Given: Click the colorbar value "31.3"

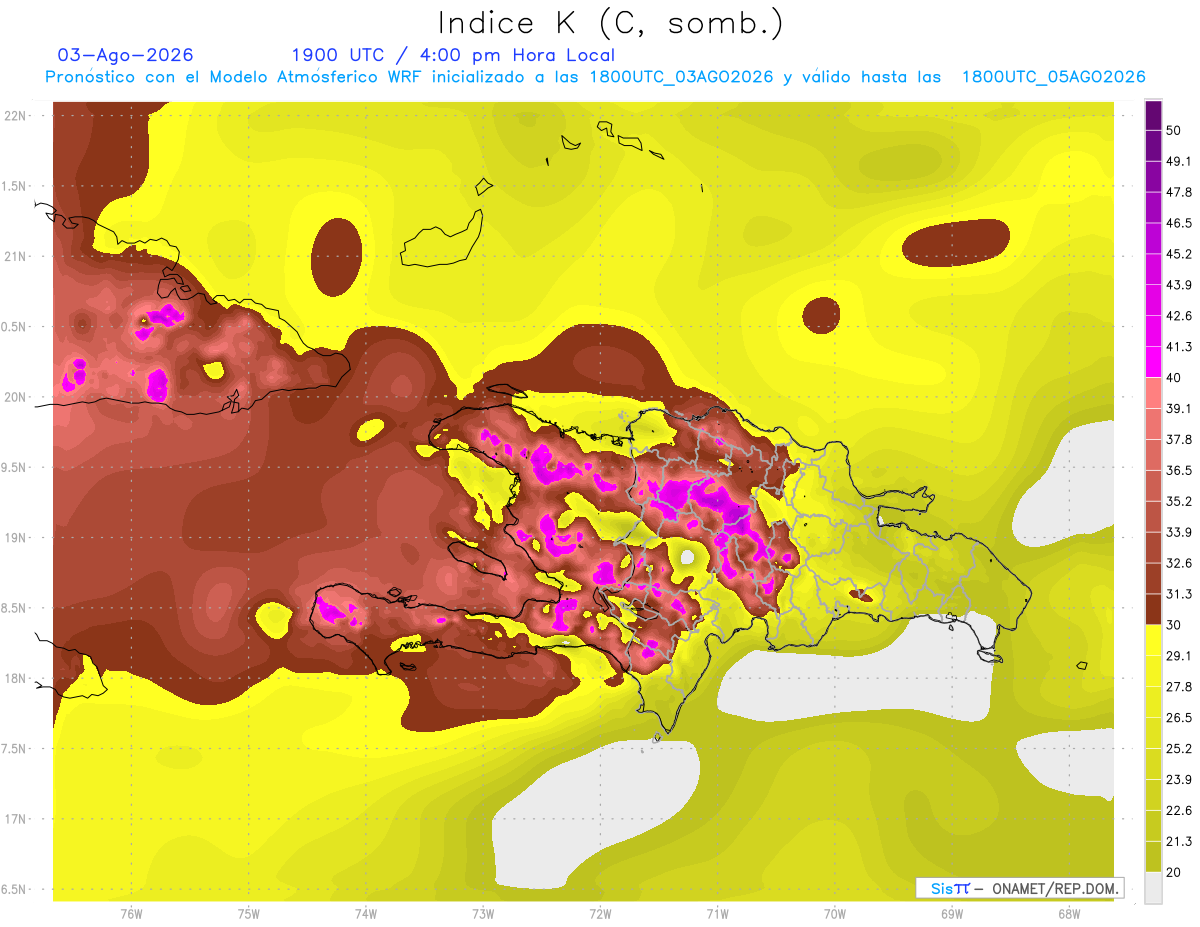Looking at the screenshot, I should coord(1178,594).
